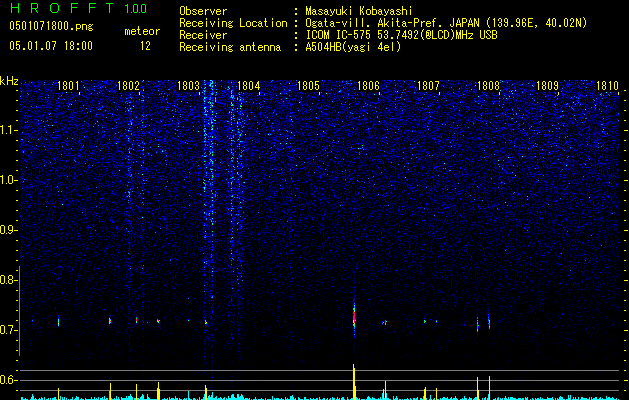
Task: Click version number 1.0.0
Action: click(x=136, y=8)
